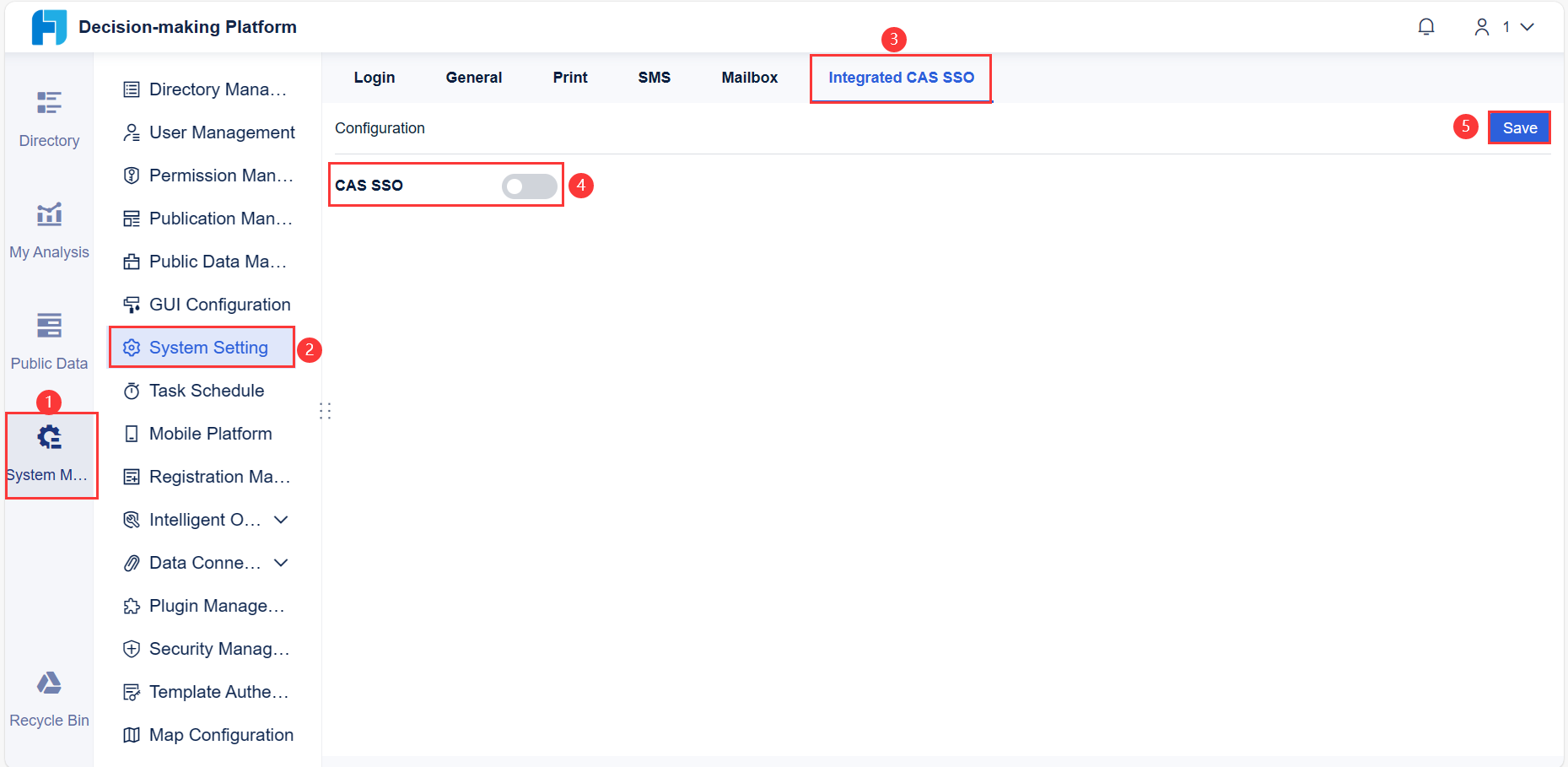Screen dimensions: 1568x767
Task: Click the notification bell icon
Action: [x=1425, y=26]
